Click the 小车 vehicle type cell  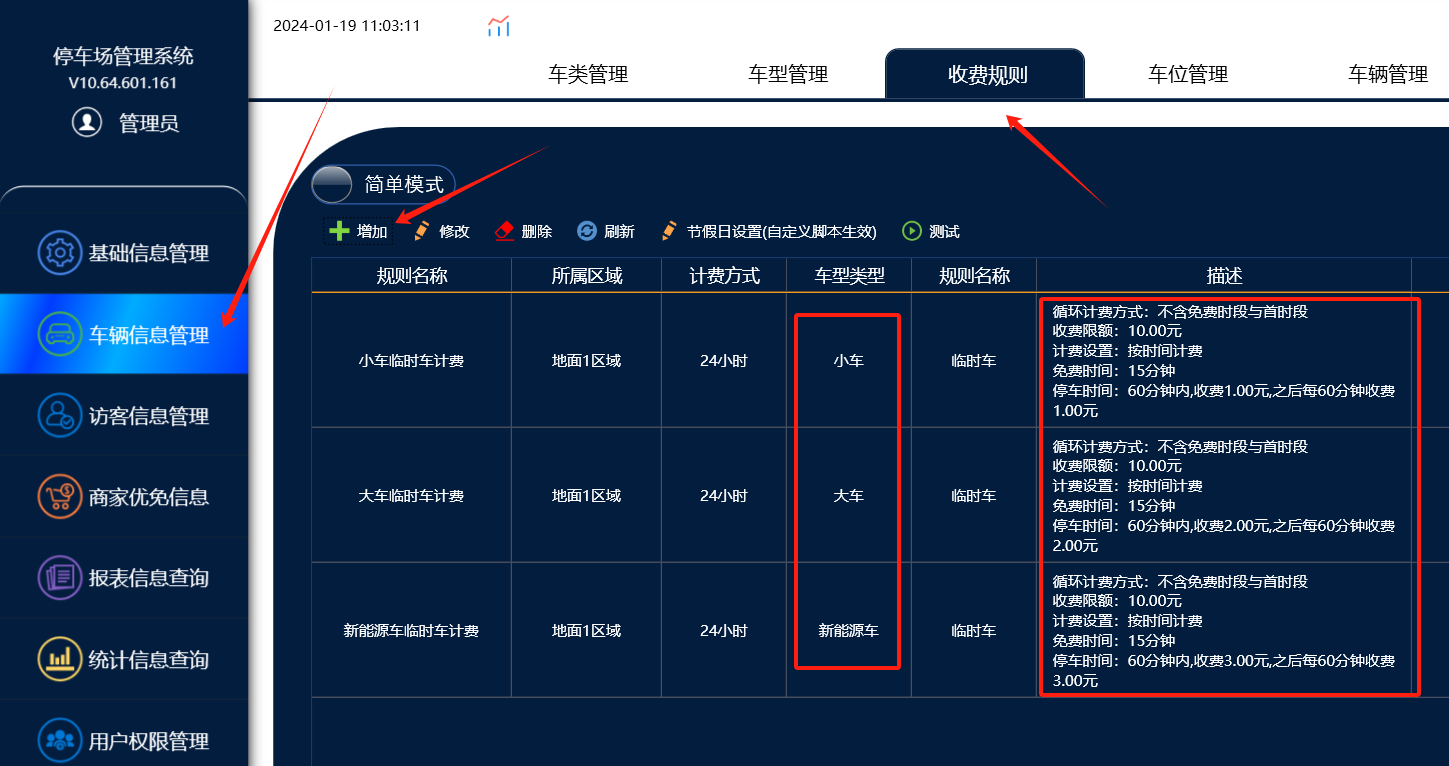[x=849, y=361]
